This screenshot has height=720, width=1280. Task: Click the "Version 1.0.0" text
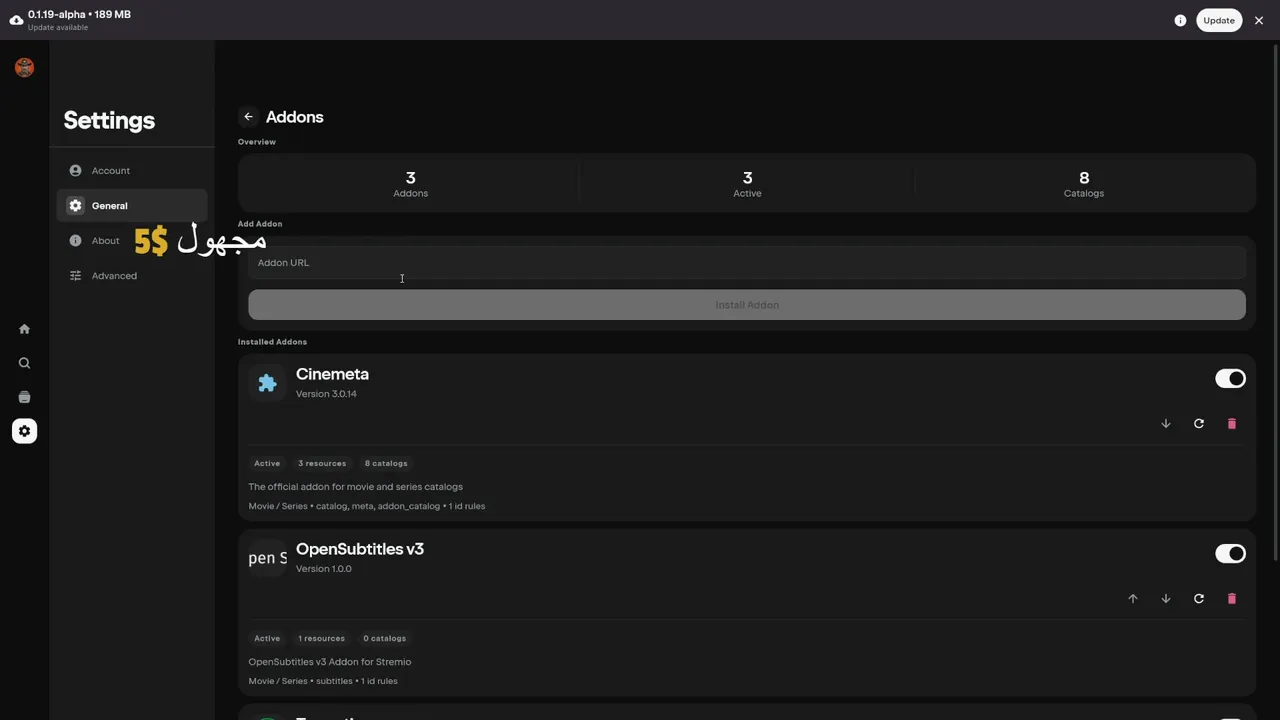pos(324,569)
